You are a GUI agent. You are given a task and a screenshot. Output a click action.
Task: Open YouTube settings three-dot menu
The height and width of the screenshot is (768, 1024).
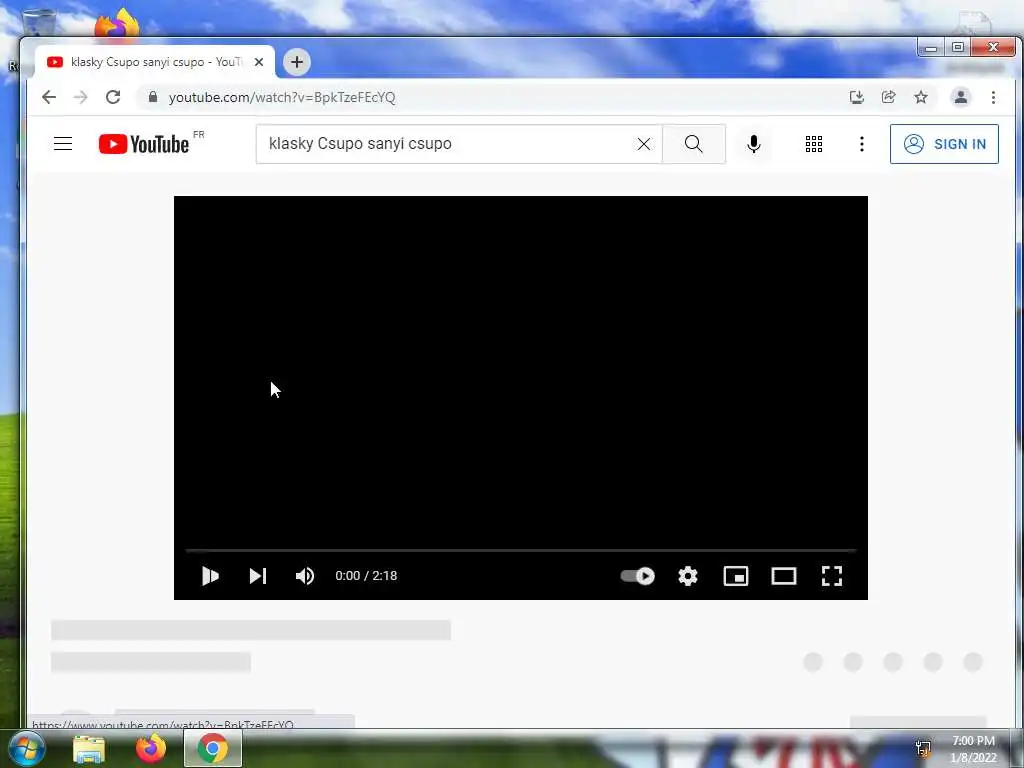[862, 144]
